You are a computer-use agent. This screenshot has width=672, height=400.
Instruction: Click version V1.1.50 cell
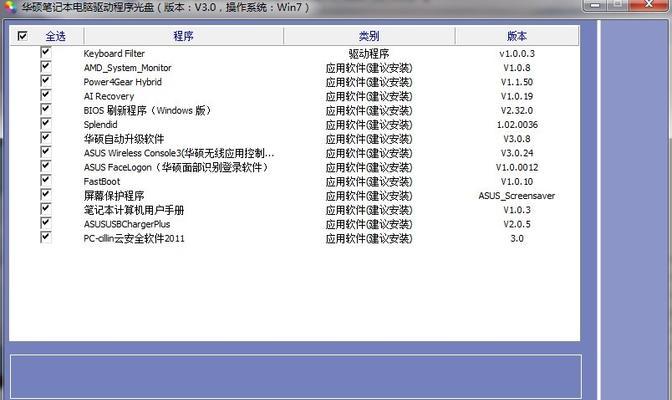click(517, 82)
